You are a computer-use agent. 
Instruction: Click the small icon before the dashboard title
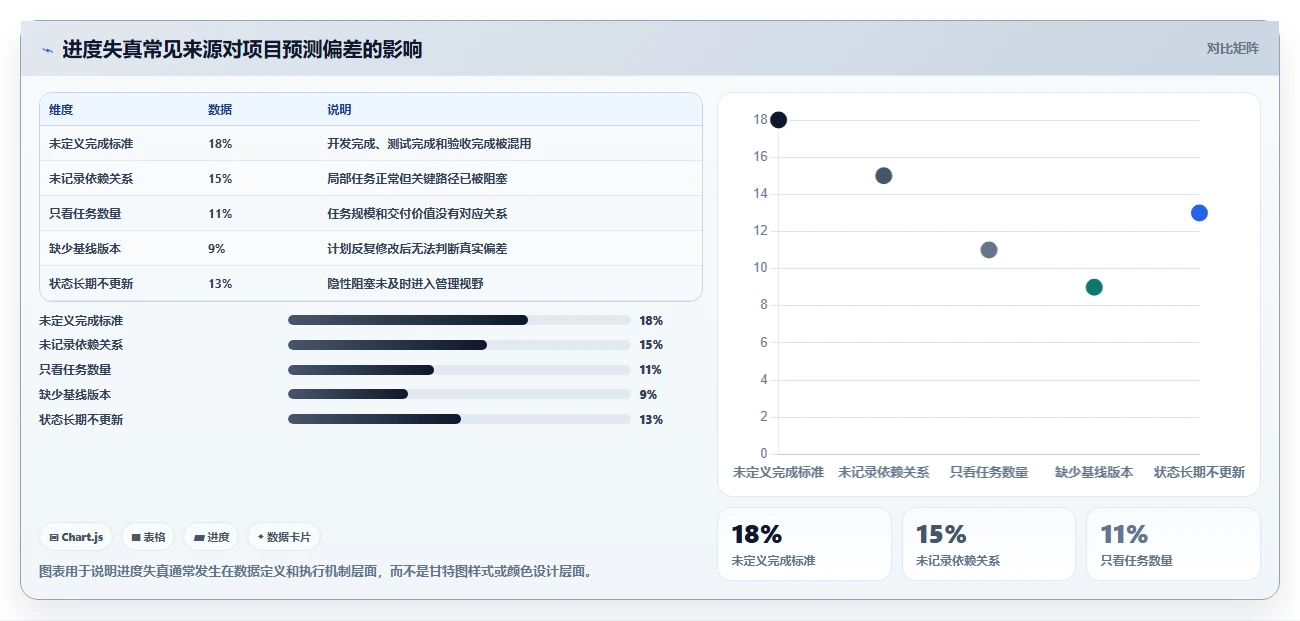coord(47,50)
